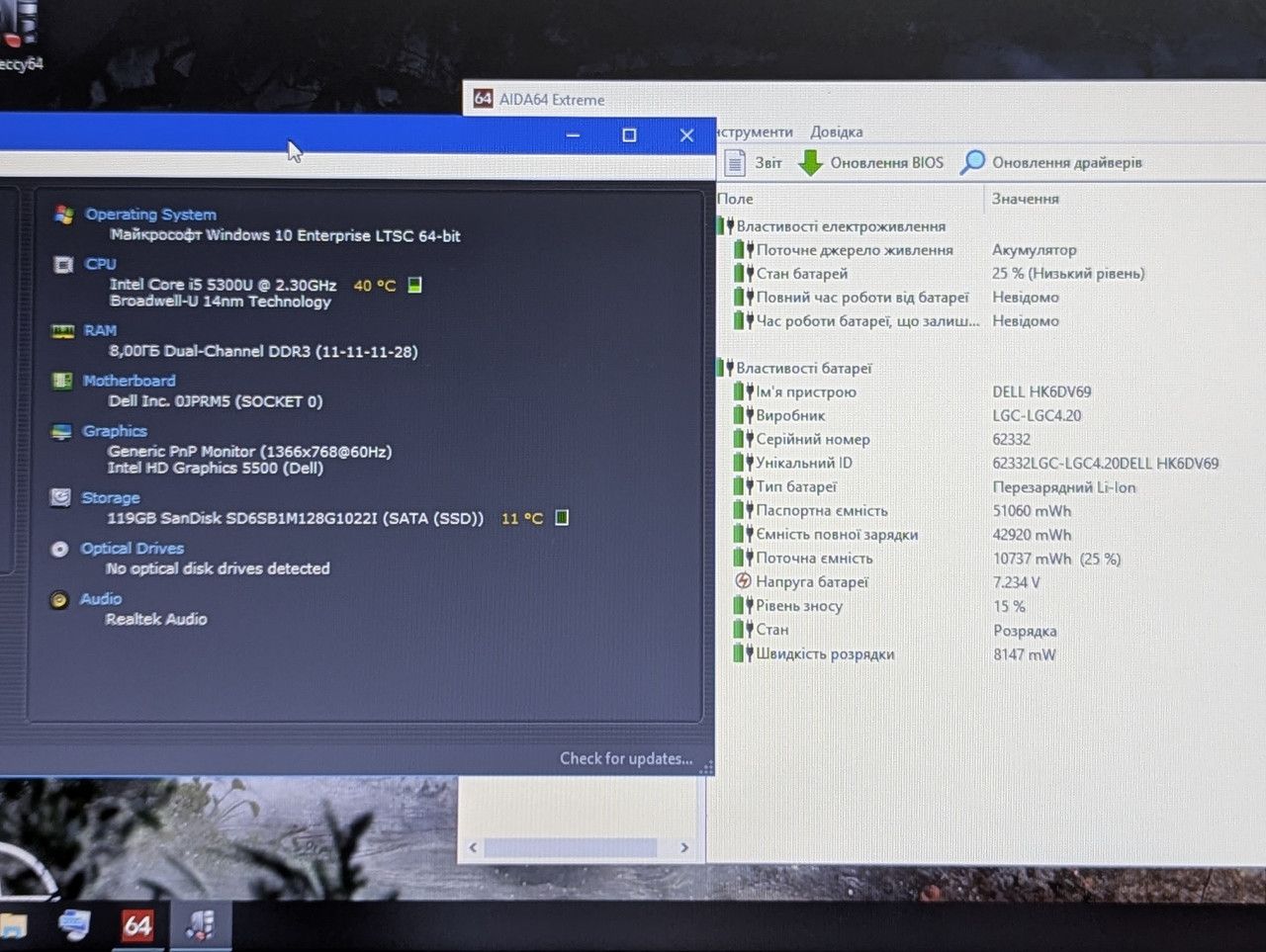This screenshot has width=1266, height=952.
Task: Open the Operating System section in Speccy
Action: 150,215
